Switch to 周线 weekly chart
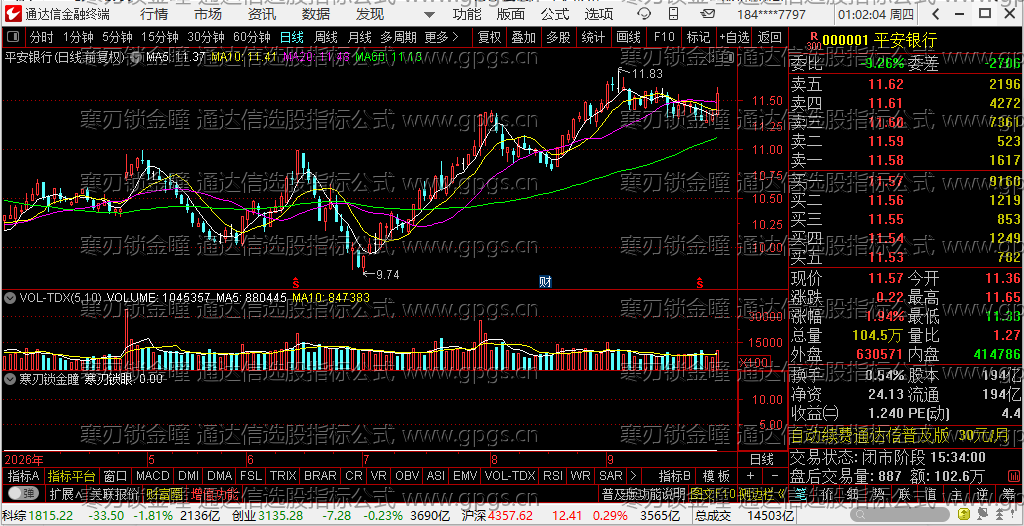 point(326,37)
